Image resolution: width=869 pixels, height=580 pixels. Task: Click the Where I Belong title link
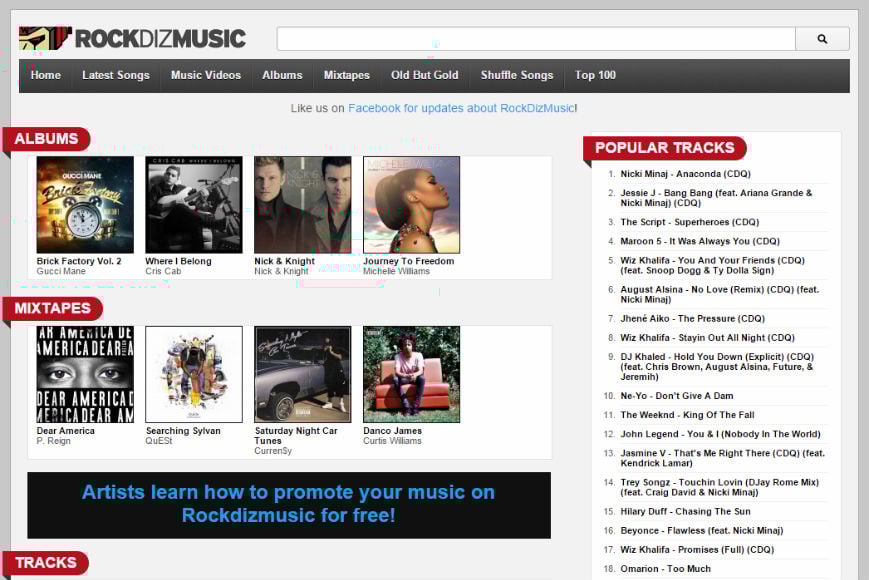click(x=178, y=261)
